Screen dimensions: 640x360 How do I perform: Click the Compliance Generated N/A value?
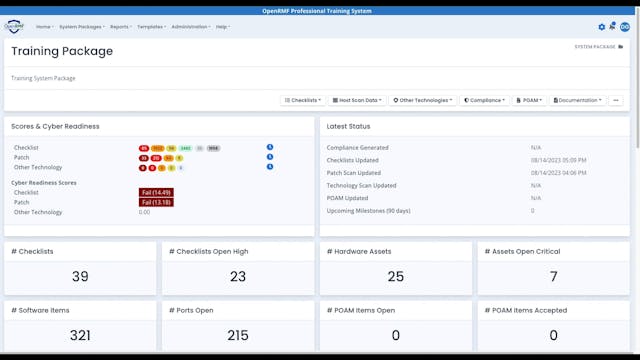[536, 147]
